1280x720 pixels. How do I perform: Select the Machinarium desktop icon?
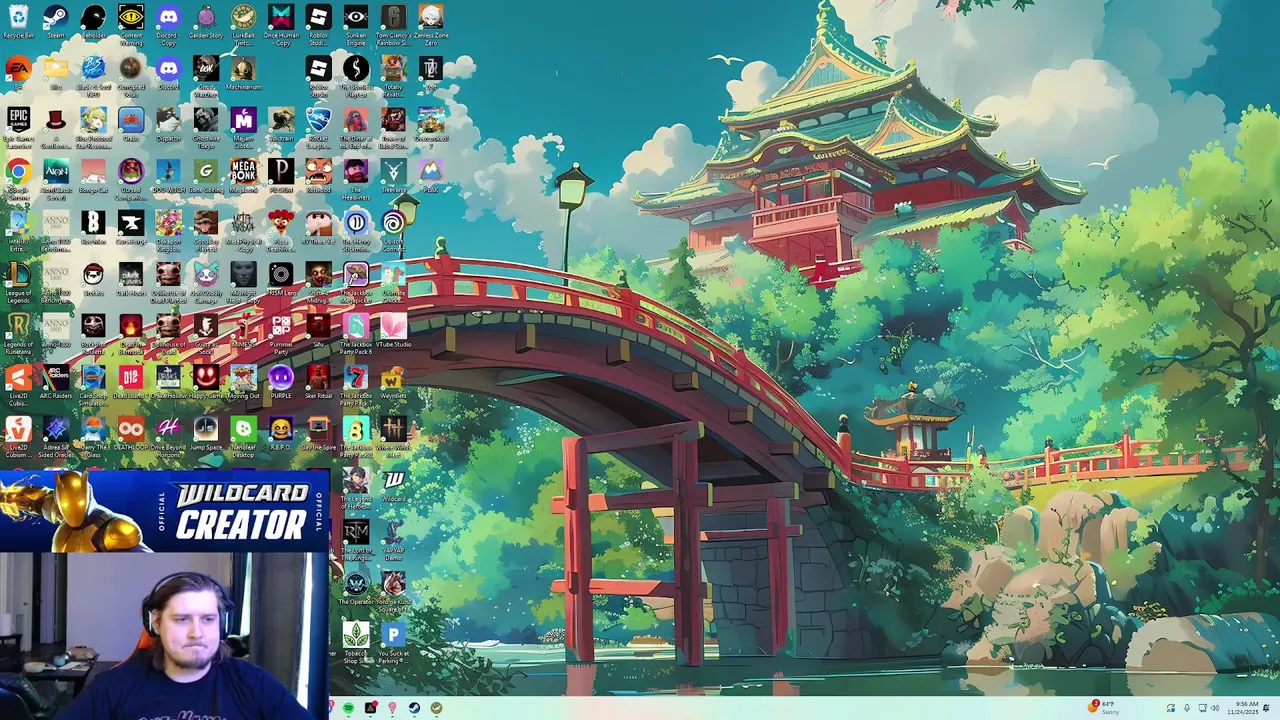(243, 73)
